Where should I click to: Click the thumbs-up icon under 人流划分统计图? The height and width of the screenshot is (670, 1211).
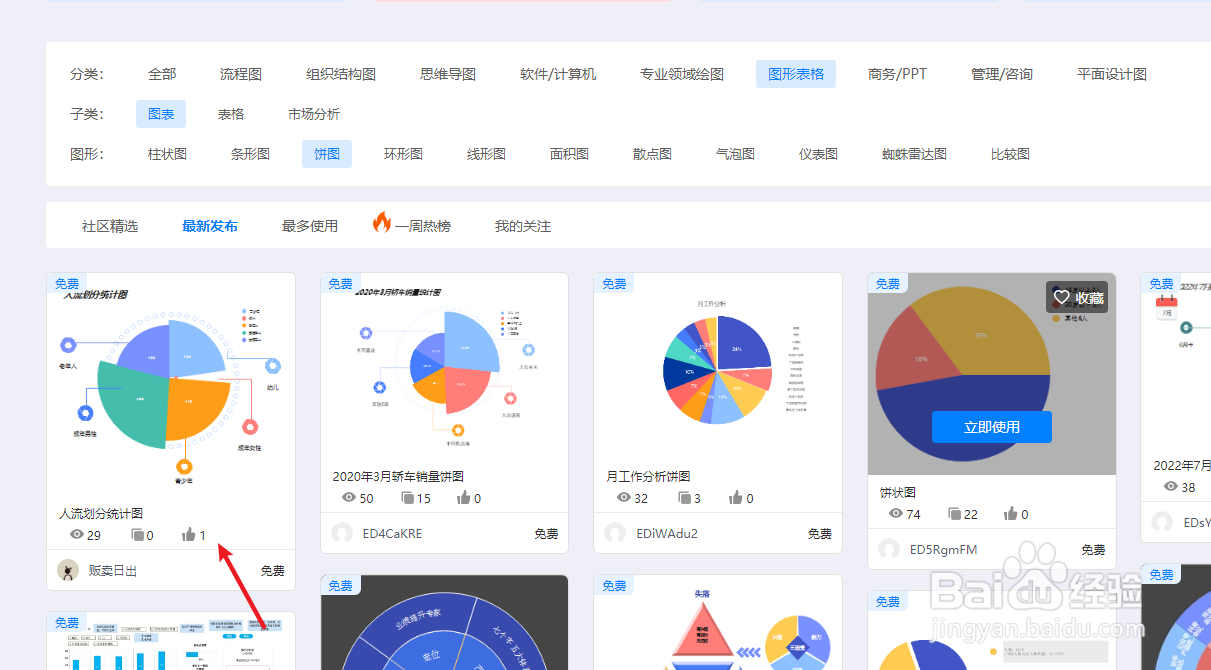tap(189, 534)
